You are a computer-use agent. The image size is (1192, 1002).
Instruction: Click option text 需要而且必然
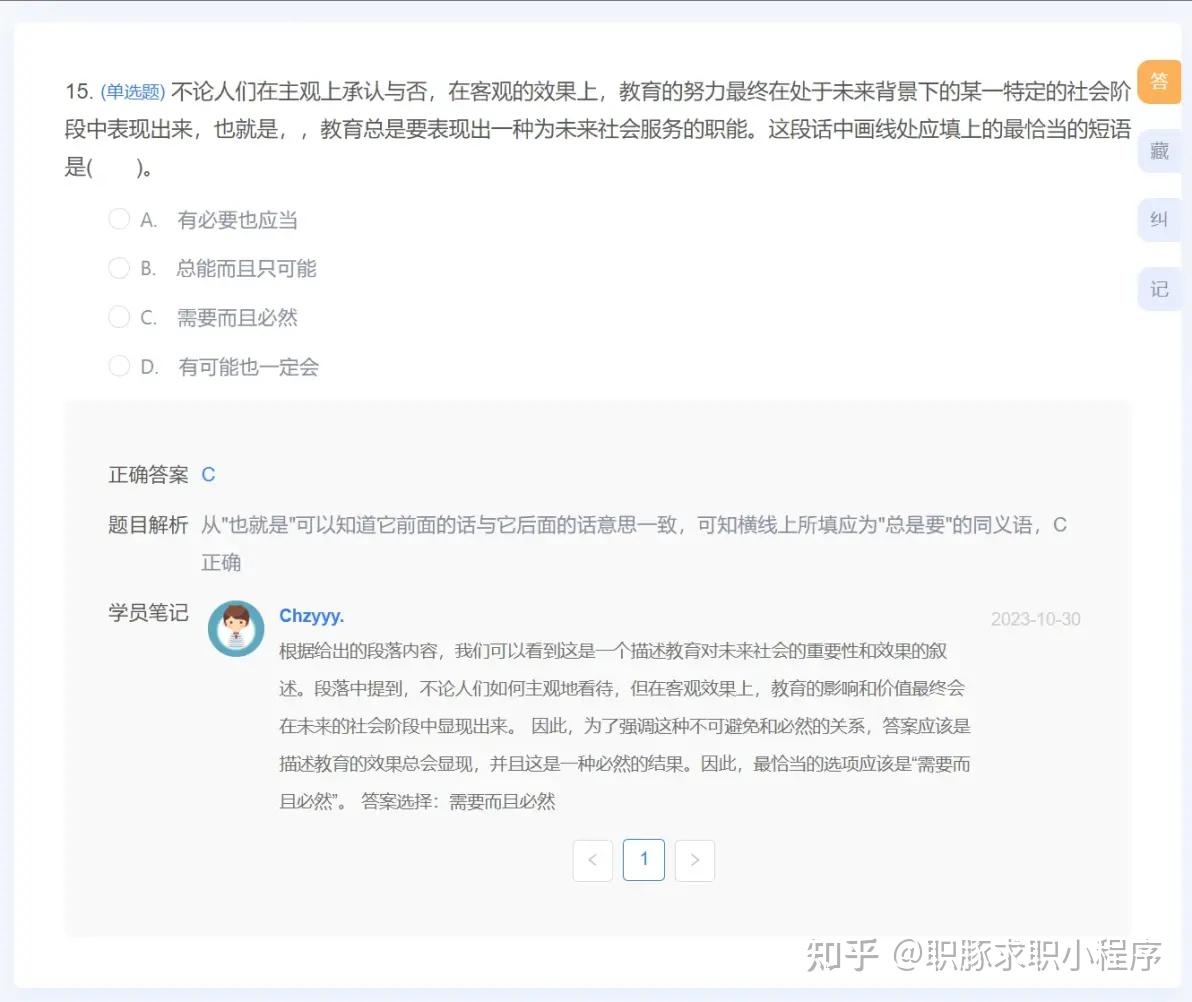tap(237, 317)
